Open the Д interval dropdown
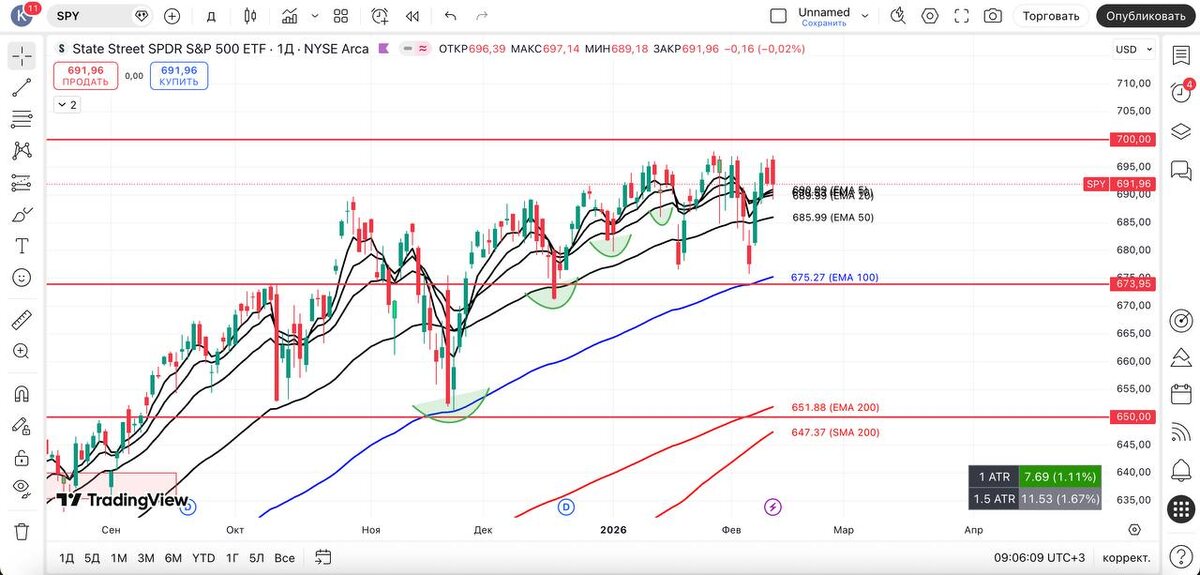Screen dimensions: 1200x575 (210, 16)
